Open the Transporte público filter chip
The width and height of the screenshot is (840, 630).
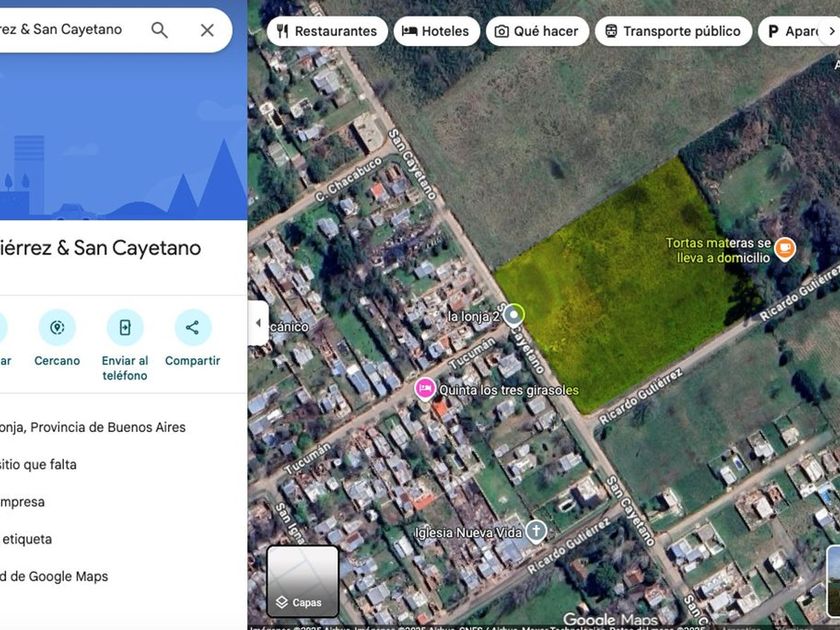click(x=673, y=31)
